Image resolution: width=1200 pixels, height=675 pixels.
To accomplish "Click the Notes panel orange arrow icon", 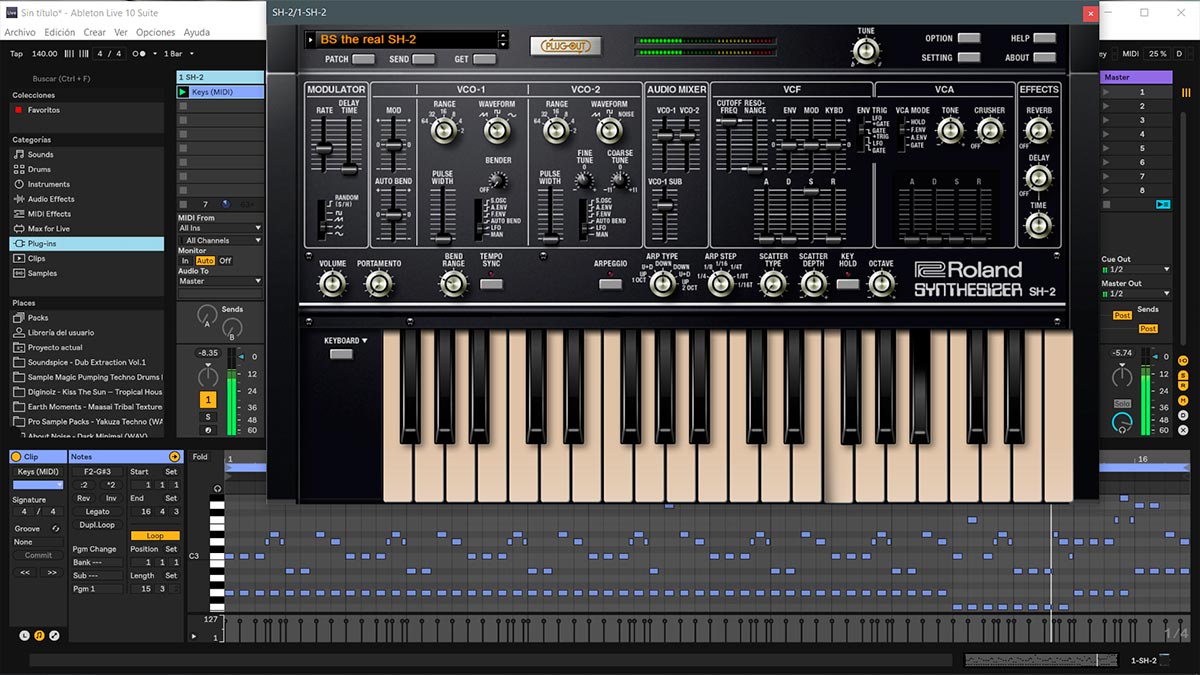I will (175, 457).
